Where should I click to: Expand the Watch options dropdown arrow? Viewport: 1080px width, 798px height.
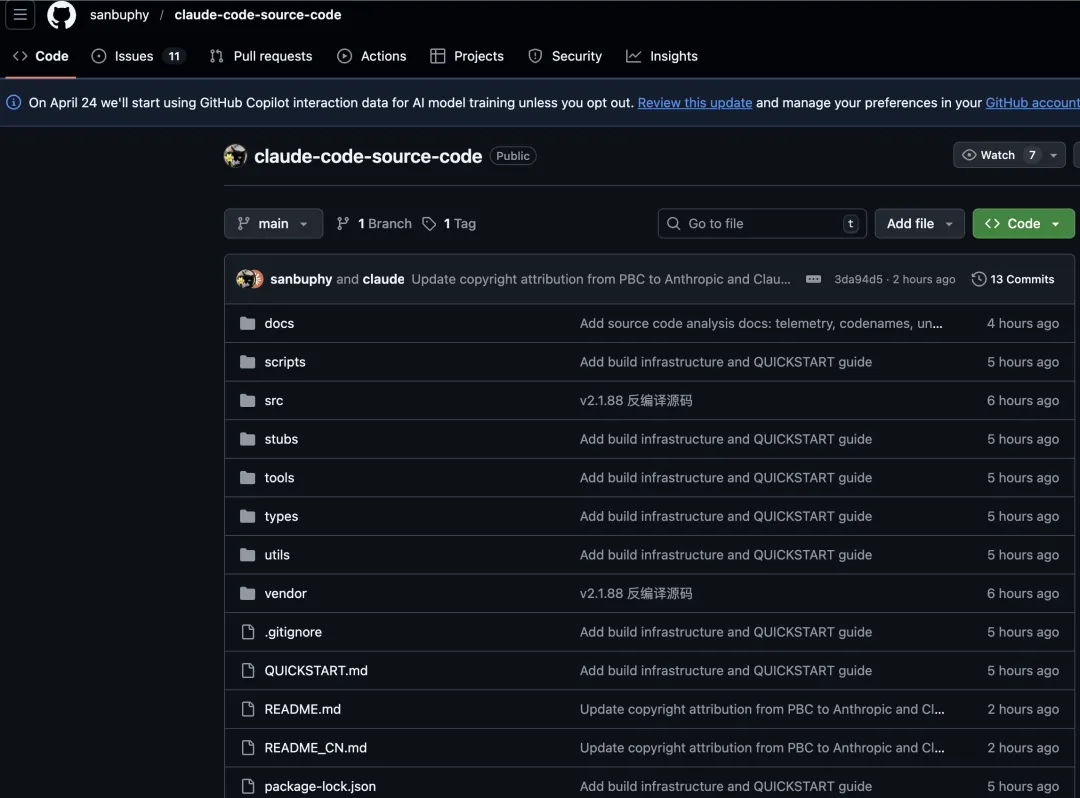click(x=1053, y=156)
